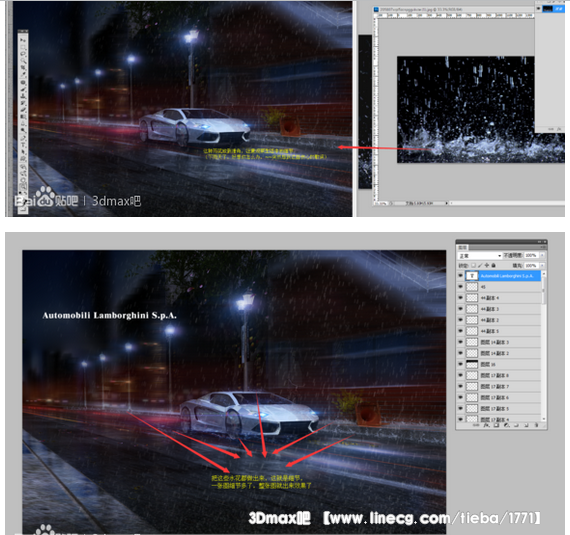Toggle the visibility eye of layer 44 副本 2
This screenshot has height=535, width=570.
pos(461,320)
